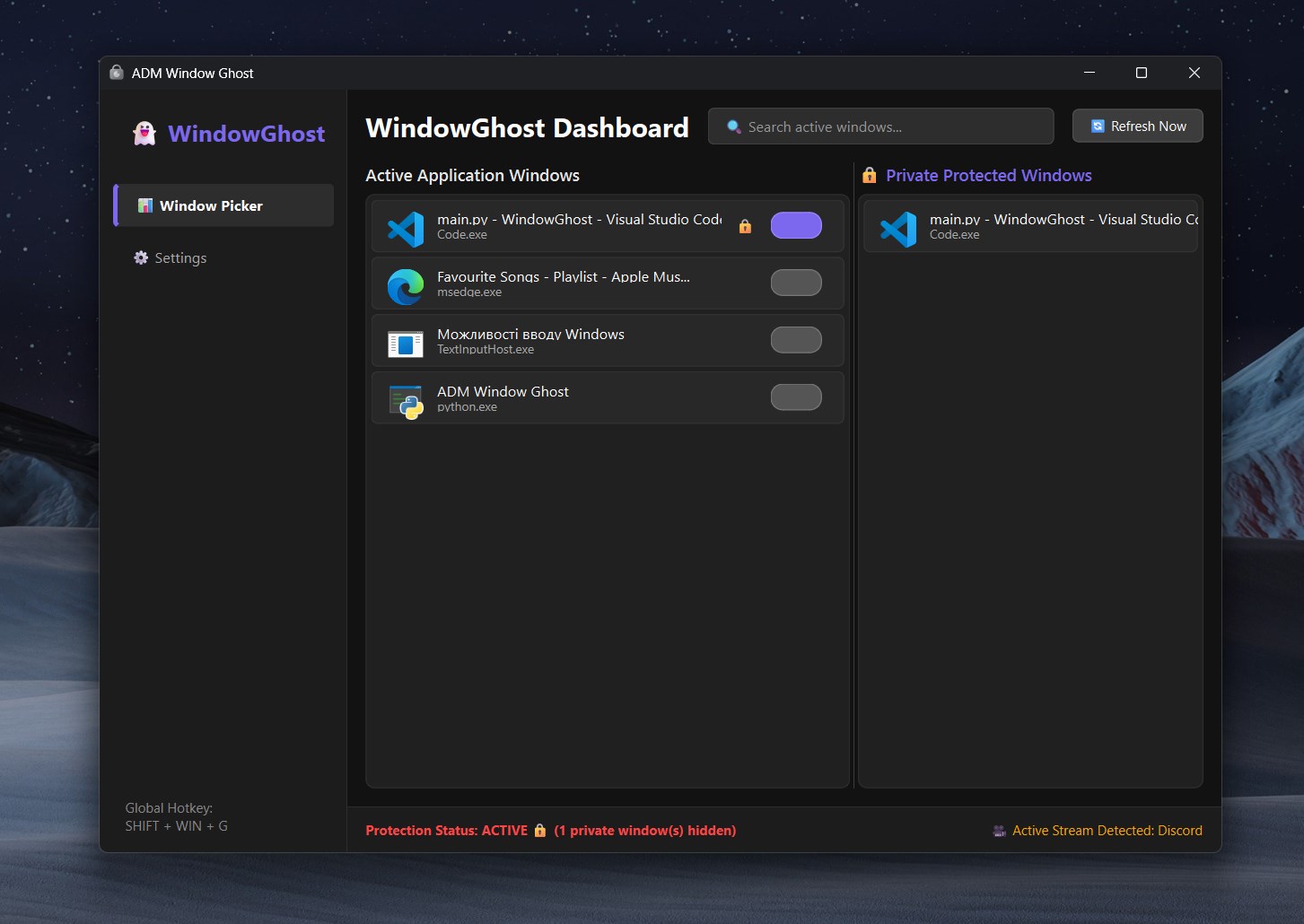Click 'msedge.exe' process name
The width and height of the screenshot is (1304, 924).
pyautogui.click(x=469, y=292)
